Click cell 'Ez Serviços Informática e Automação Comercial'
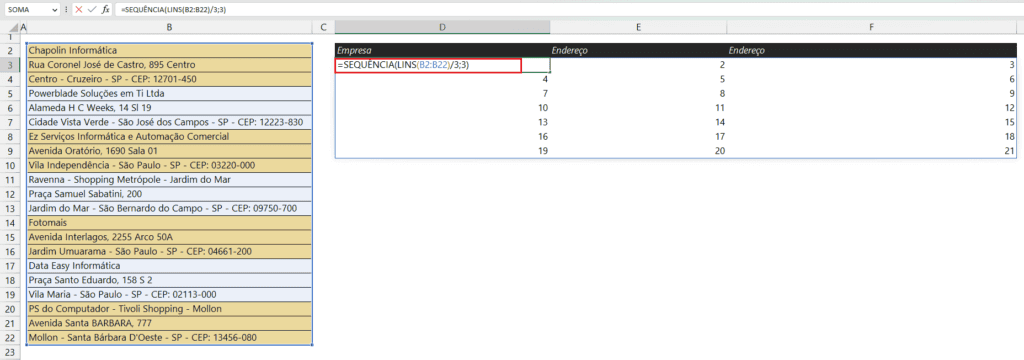This screenshot has width=1024, height=360. (x=169, y=137)
